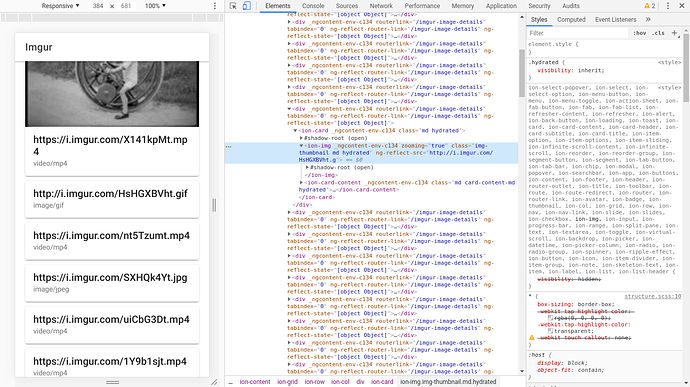Image resolution: width=690 pixels, height=387 pixels.
Task: Open the X141kpMt.mp4 card
Action: pyautogui.click(x=112, y=151)
